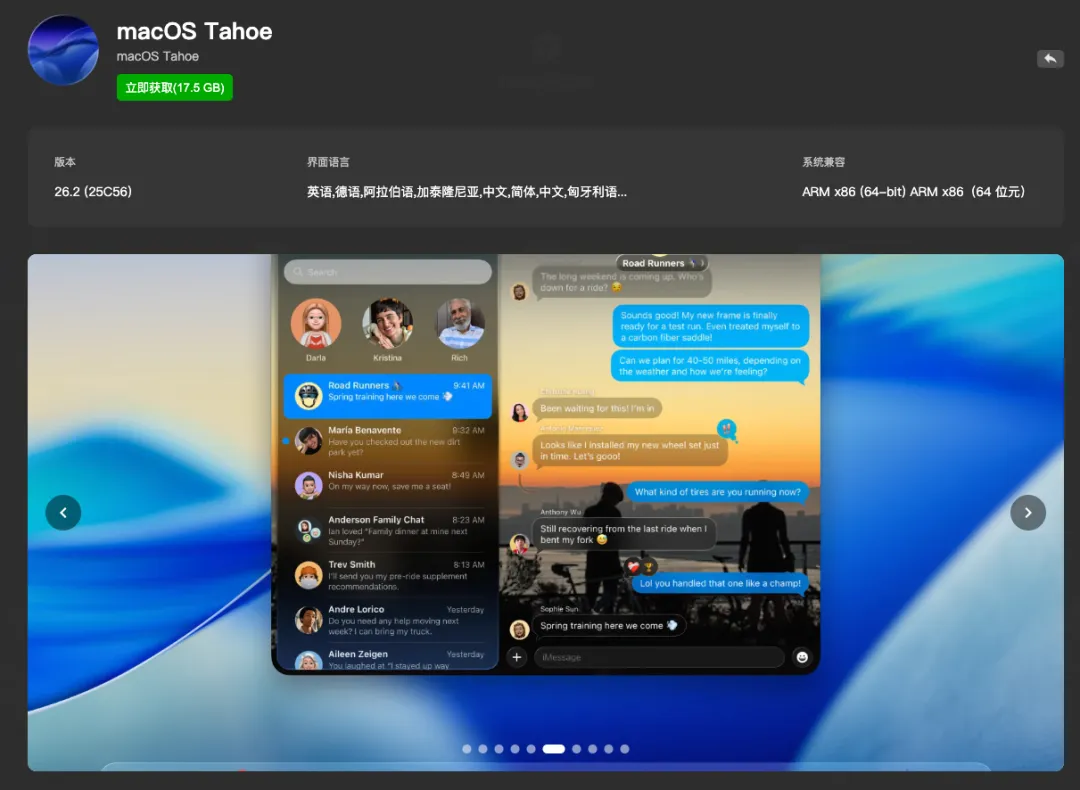The image size is (1080, 790).
Task: Click the version value 26.2 (25C56)
Action: 93,191
